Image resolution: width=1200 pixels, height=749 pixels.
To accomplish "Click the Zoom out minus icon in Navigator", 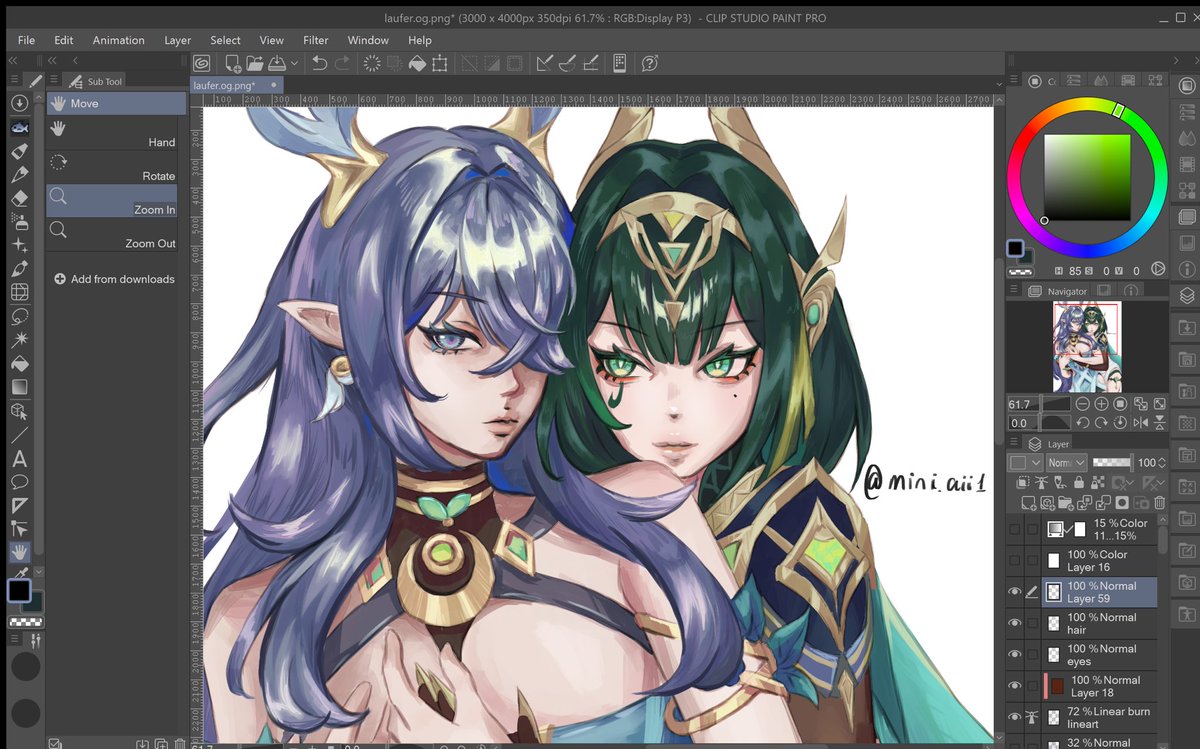I will [x=1084, y=404].
